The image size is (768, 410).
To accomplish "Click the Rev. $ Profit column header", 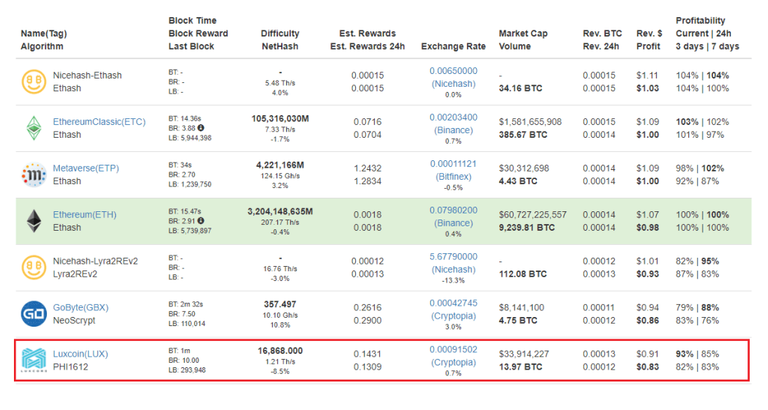I will point(649,40).
